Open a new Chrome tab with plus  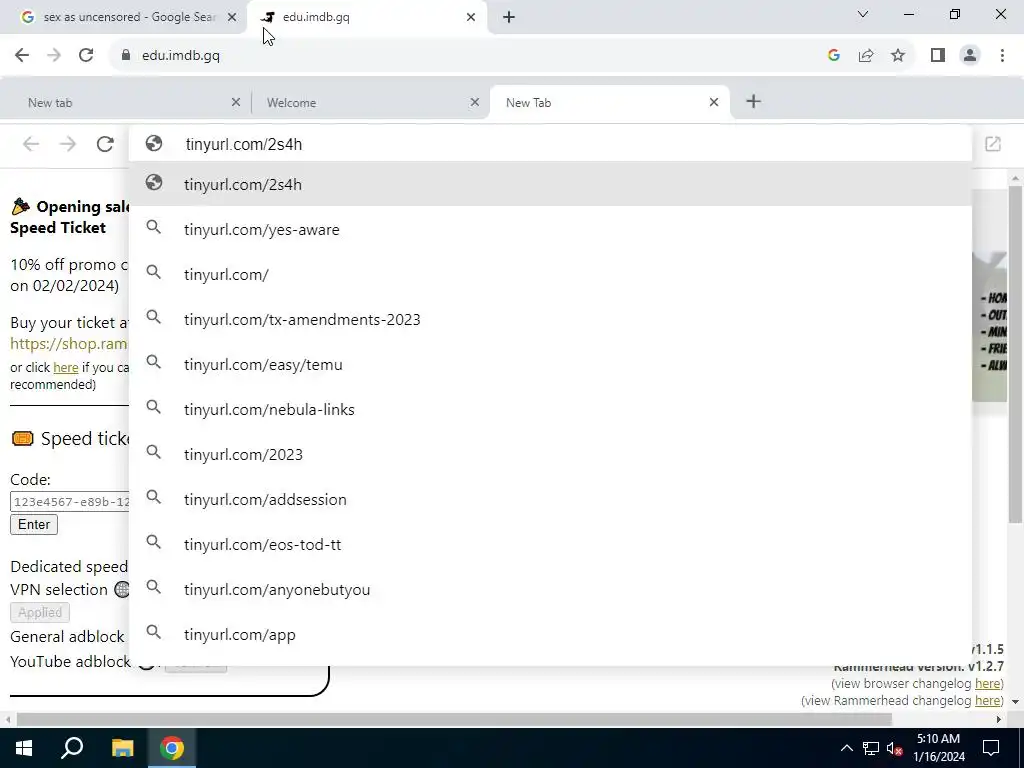(x=509, y=18)
